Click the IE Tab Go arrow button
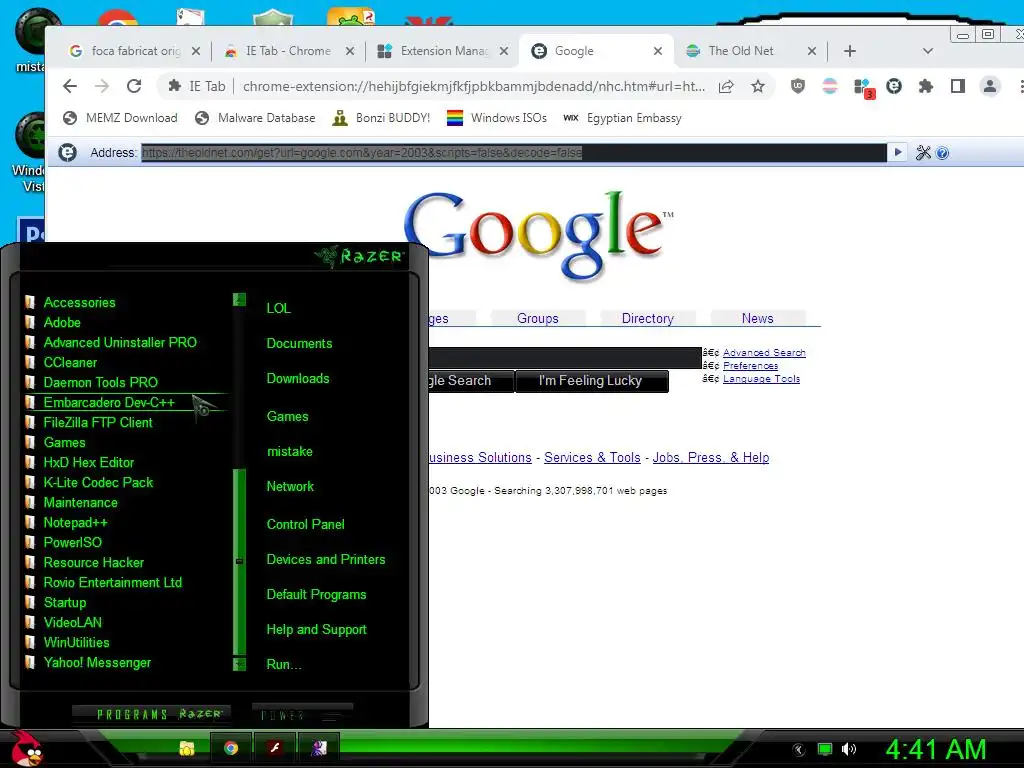Image resolution: width=1024 pixels, height=768 pixels. [897, 152]
